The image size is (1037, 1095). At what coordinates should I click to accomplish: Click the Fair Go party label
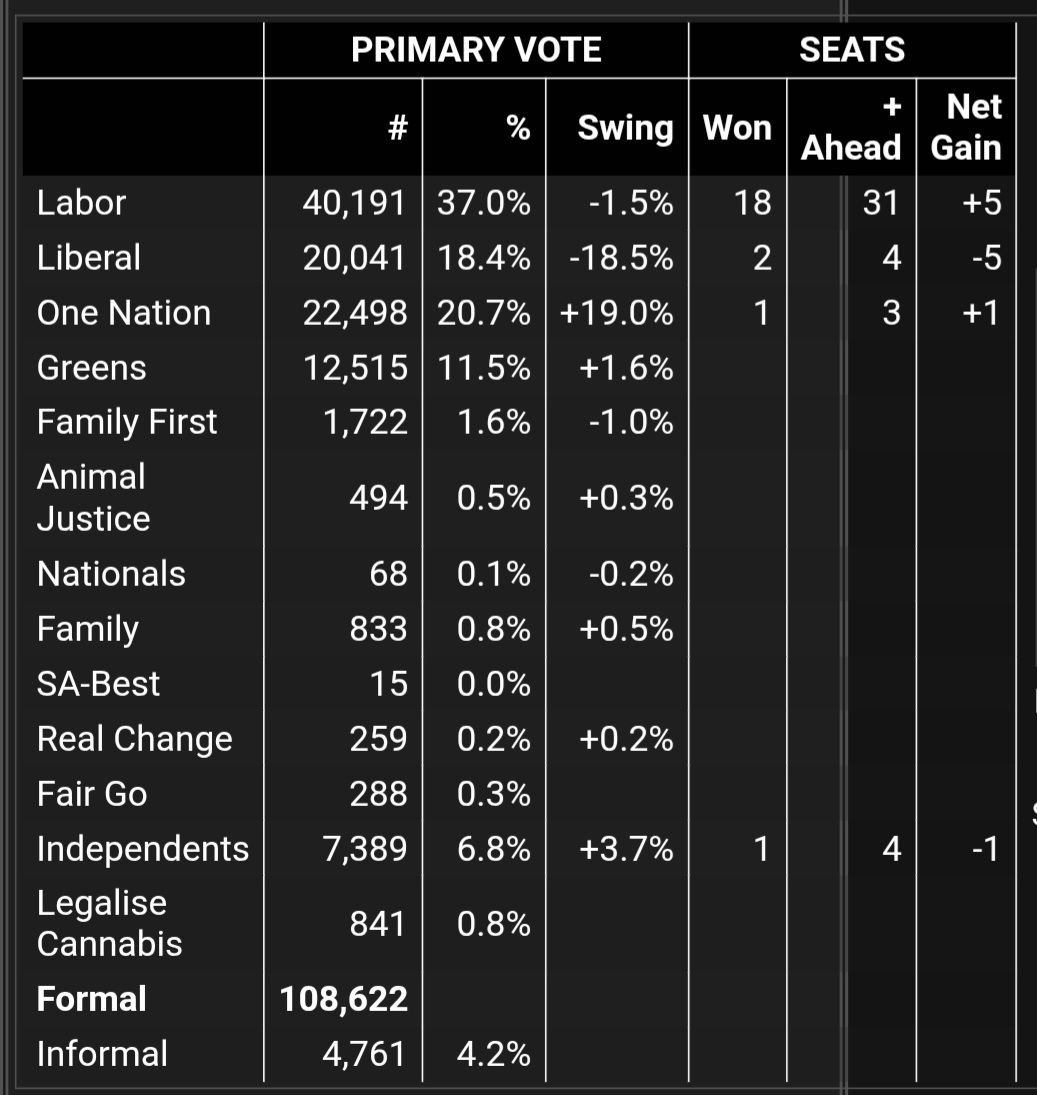92,794
